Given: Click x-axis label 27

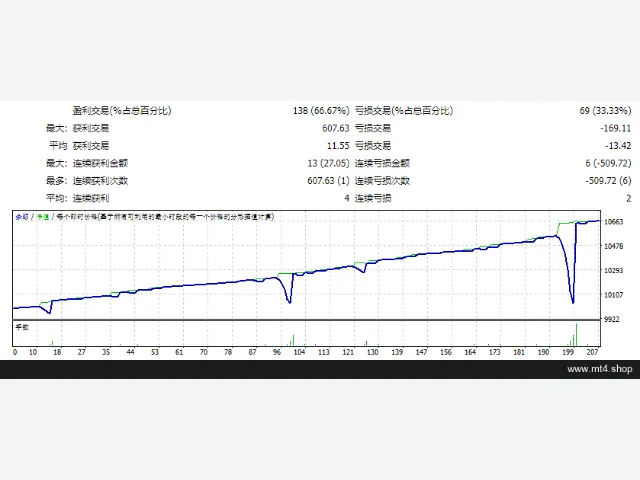Looking at the screenshot, I should 82,352.
